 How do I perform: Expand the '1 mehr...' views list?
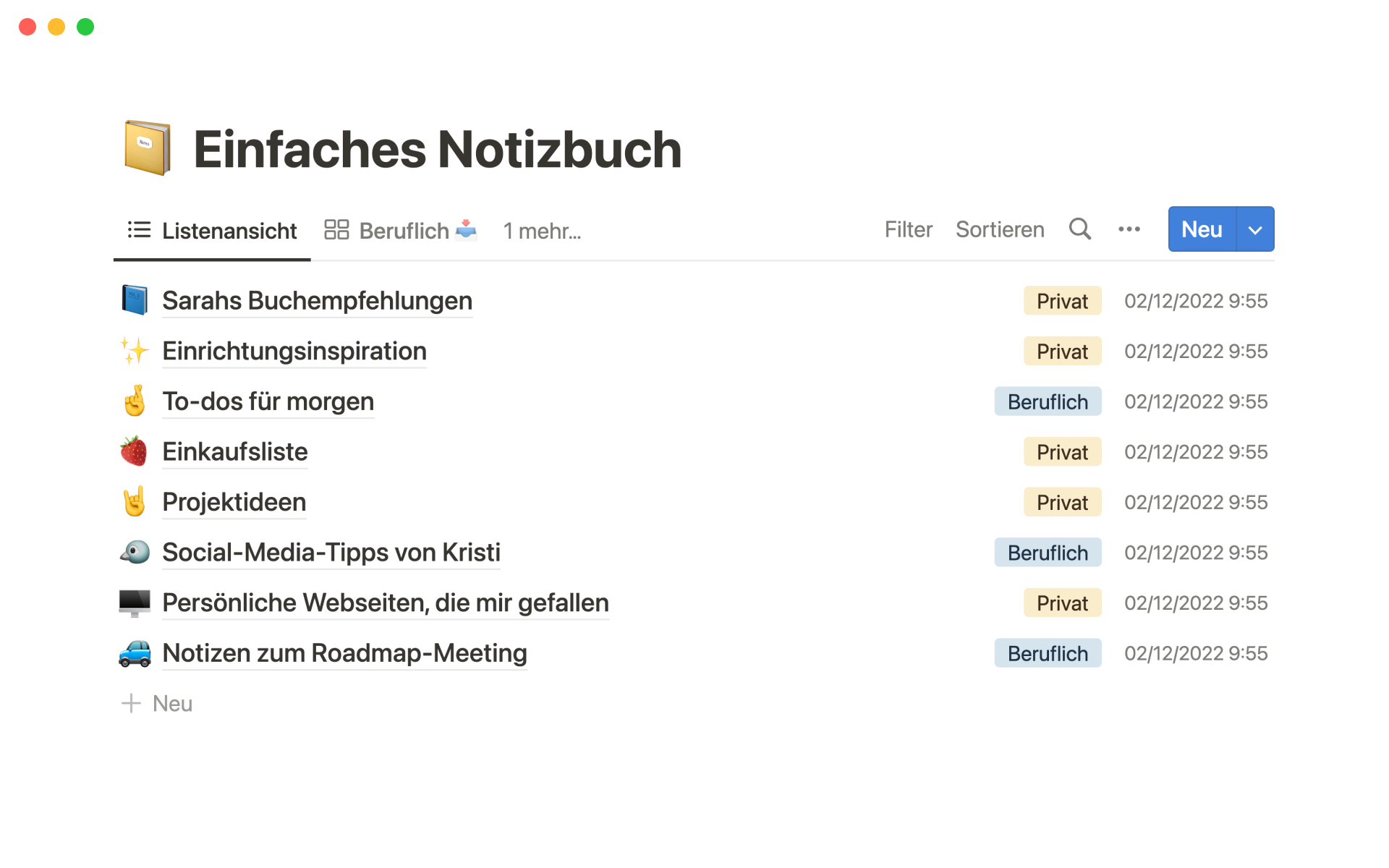542,231
